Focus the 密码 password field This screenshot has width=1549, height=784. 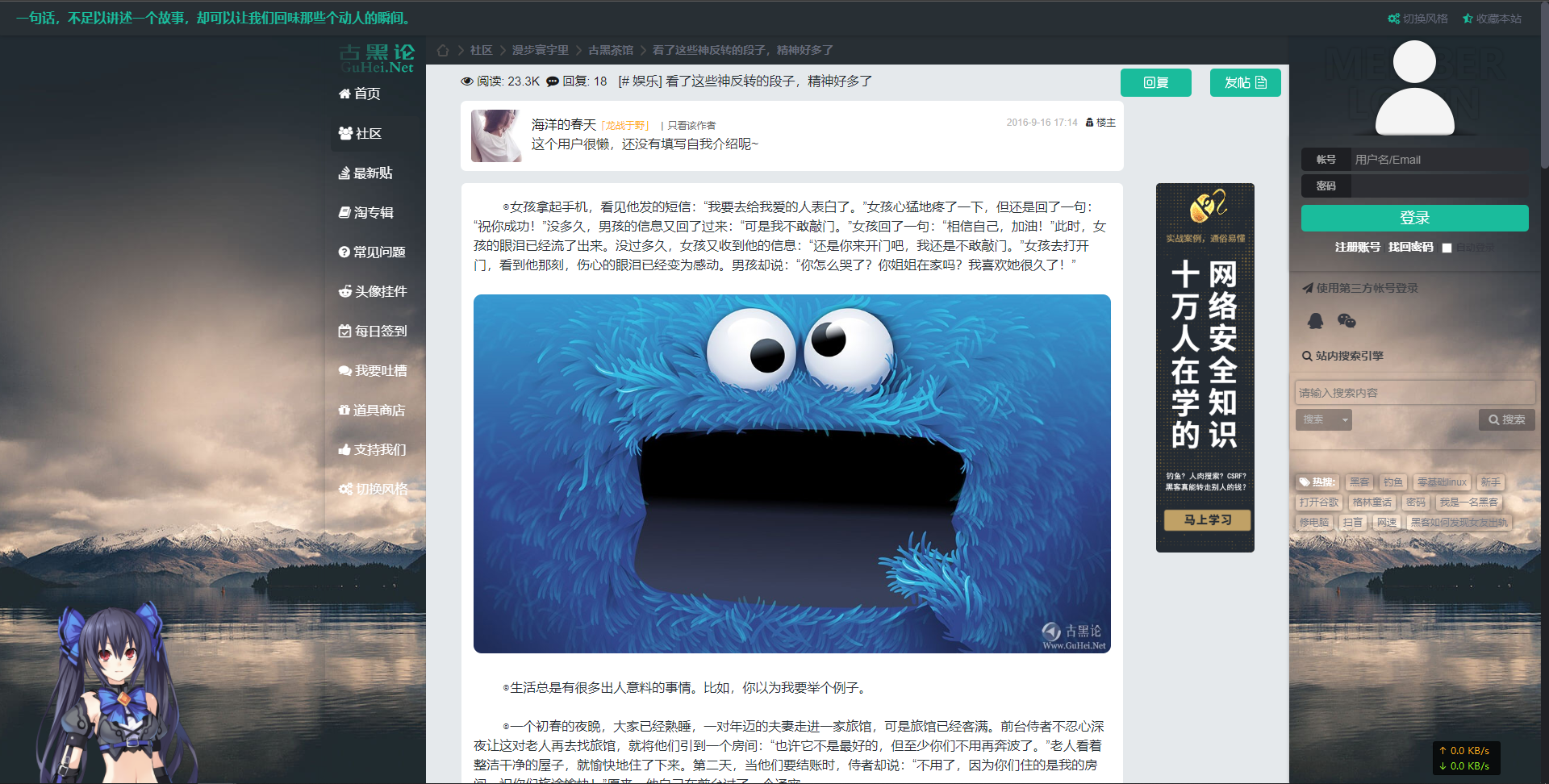pos(1438,186)
